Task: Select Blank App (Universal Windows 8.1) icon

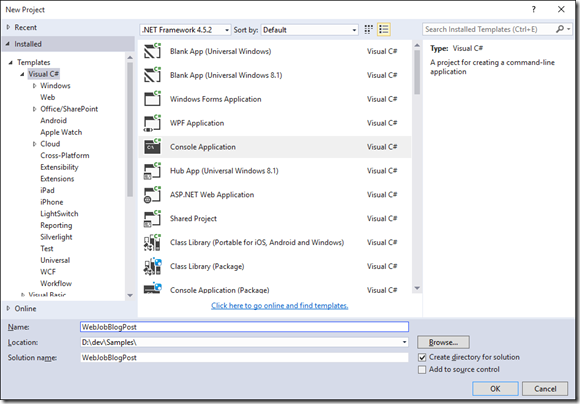Action: (x=152, y=75)
